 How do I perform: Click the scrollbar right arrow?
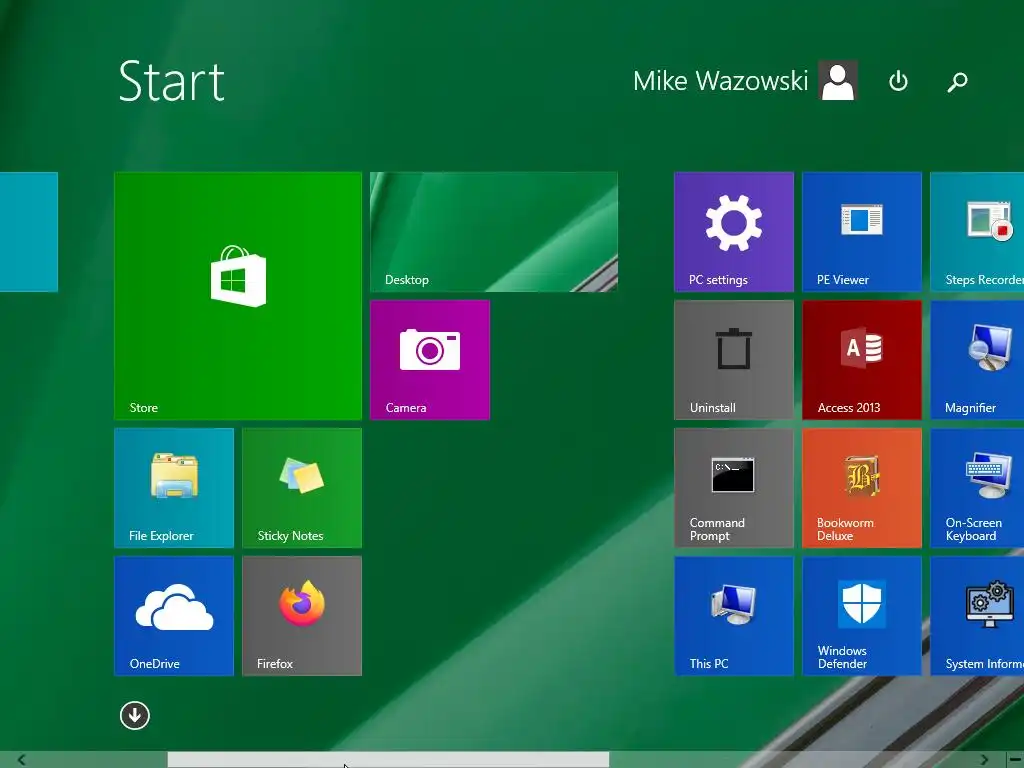[984, 760]
